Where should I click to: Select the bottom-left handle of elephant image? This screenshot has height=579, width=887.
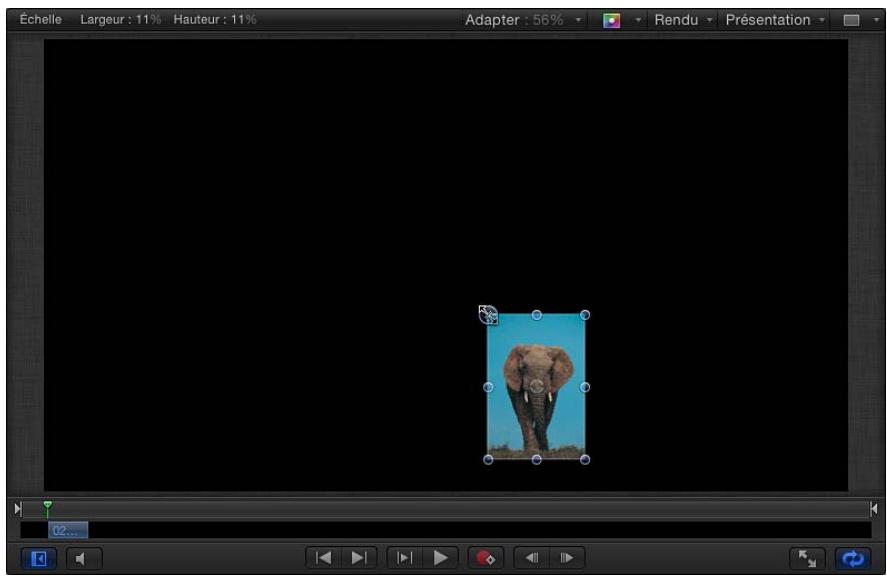point(488,460)
